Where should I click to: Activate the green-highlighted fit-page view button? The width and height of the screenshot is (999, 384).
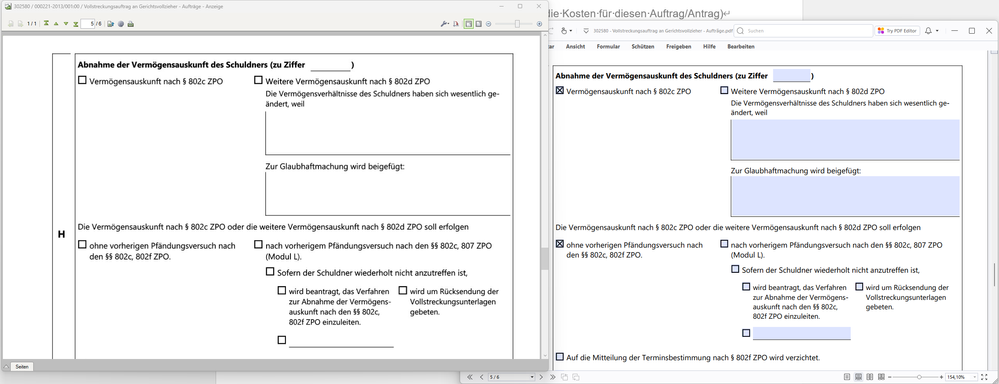469,24
